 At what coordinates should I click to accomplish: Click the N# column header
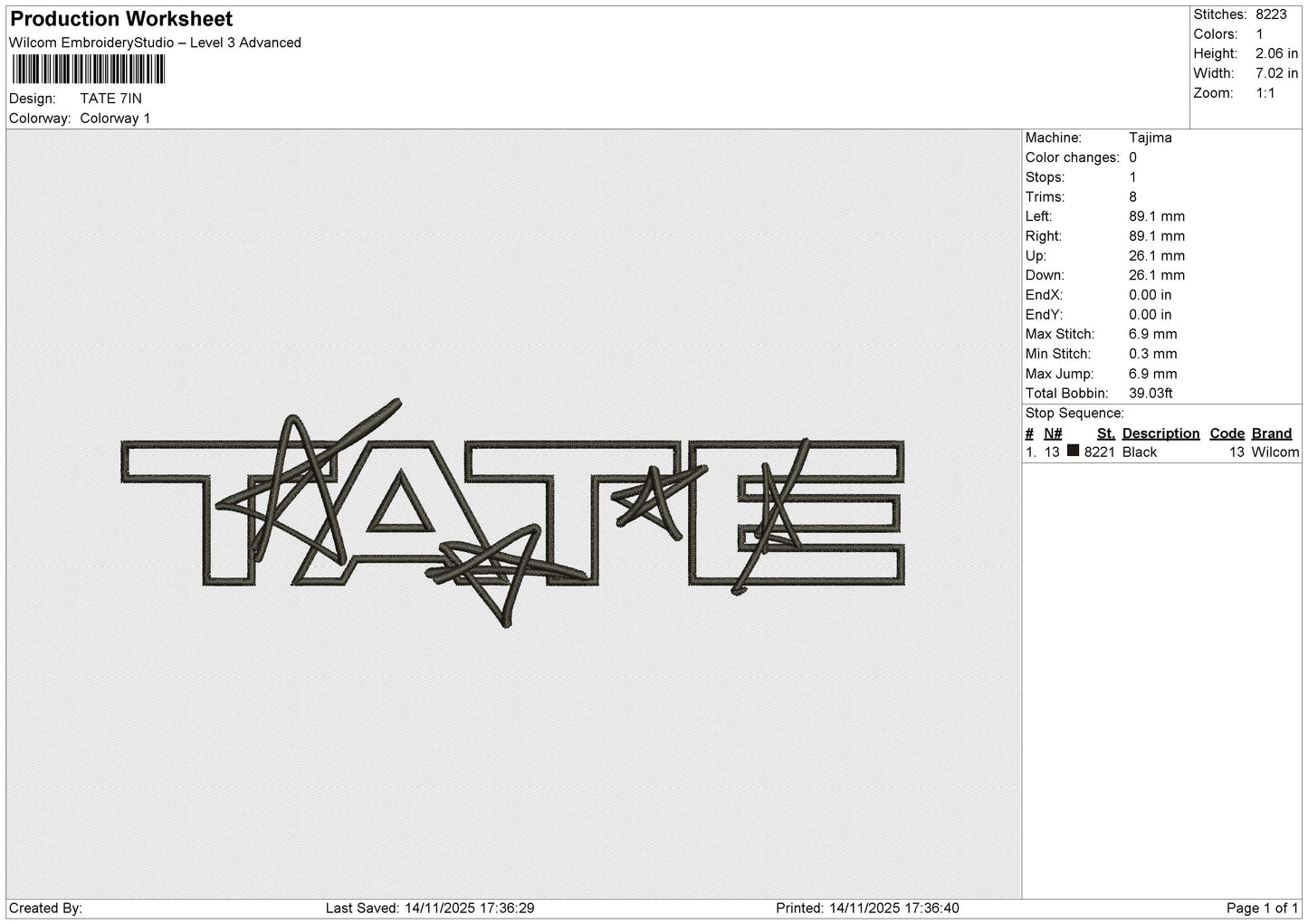coord(1053,433)
